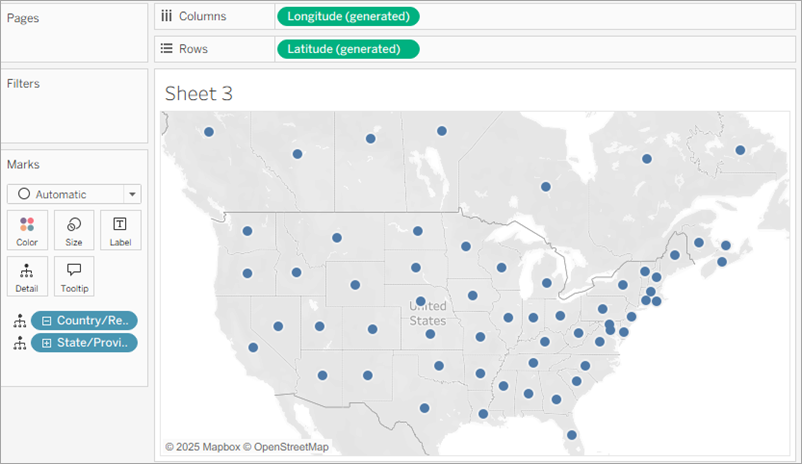The height and width of the screenshot is (464, 802).
Task: Click the Pages shelf header
Action: point(22,17)
